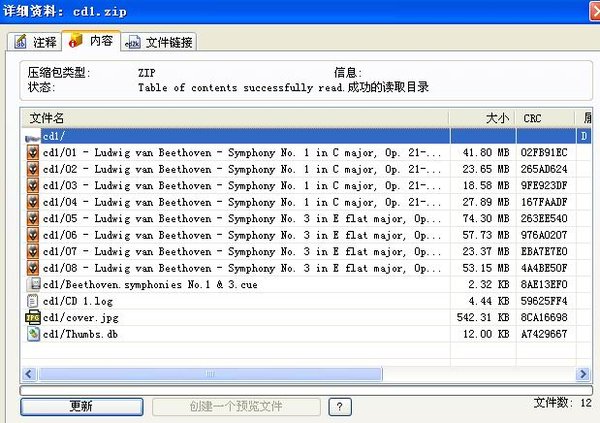The image size is (600, 423).
Task: Click the CRC value 167FAADF
Action: click(x=544, y=202)
